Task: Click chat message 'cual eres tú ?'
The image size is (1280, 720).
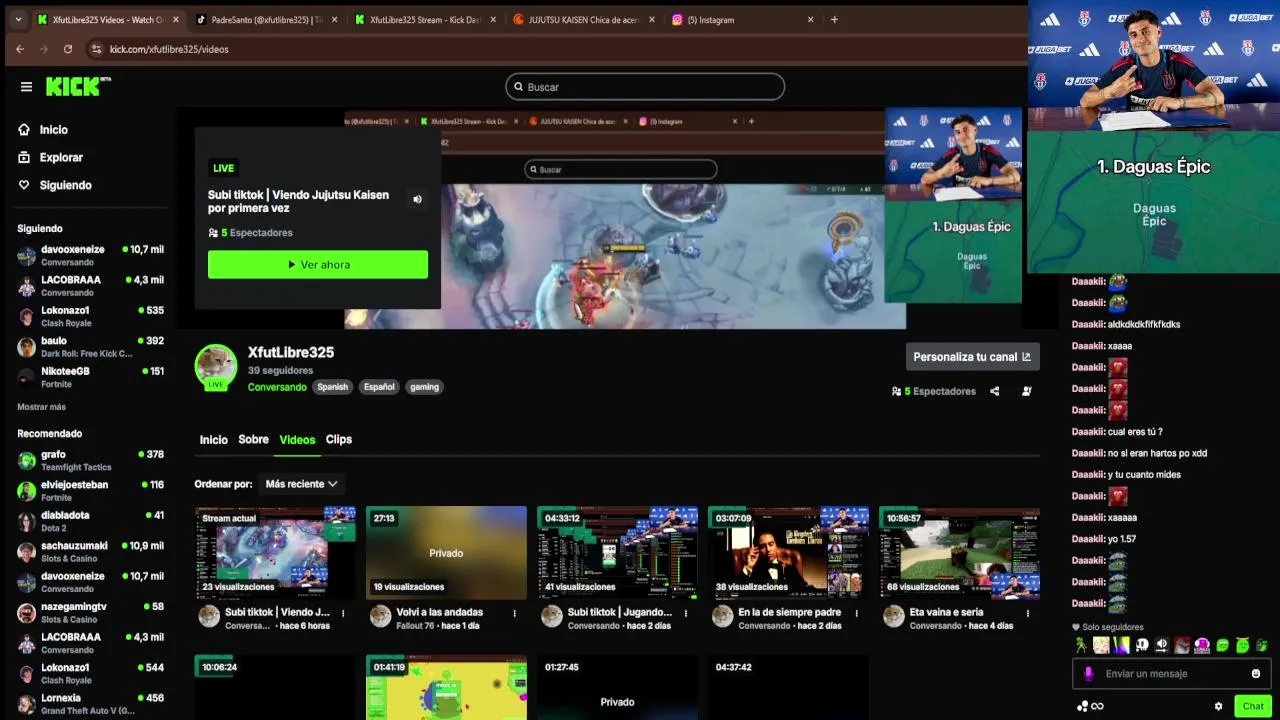Action: pos(1135,432)
